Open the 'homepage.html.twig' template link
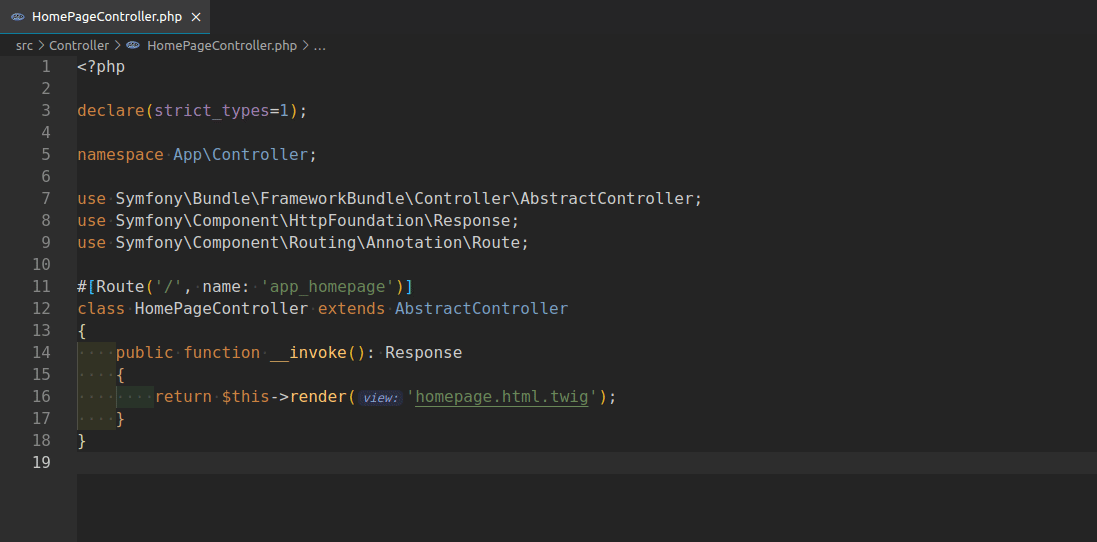The height and width of the screenshot is (542, 1097). click(x=502, y=397)
